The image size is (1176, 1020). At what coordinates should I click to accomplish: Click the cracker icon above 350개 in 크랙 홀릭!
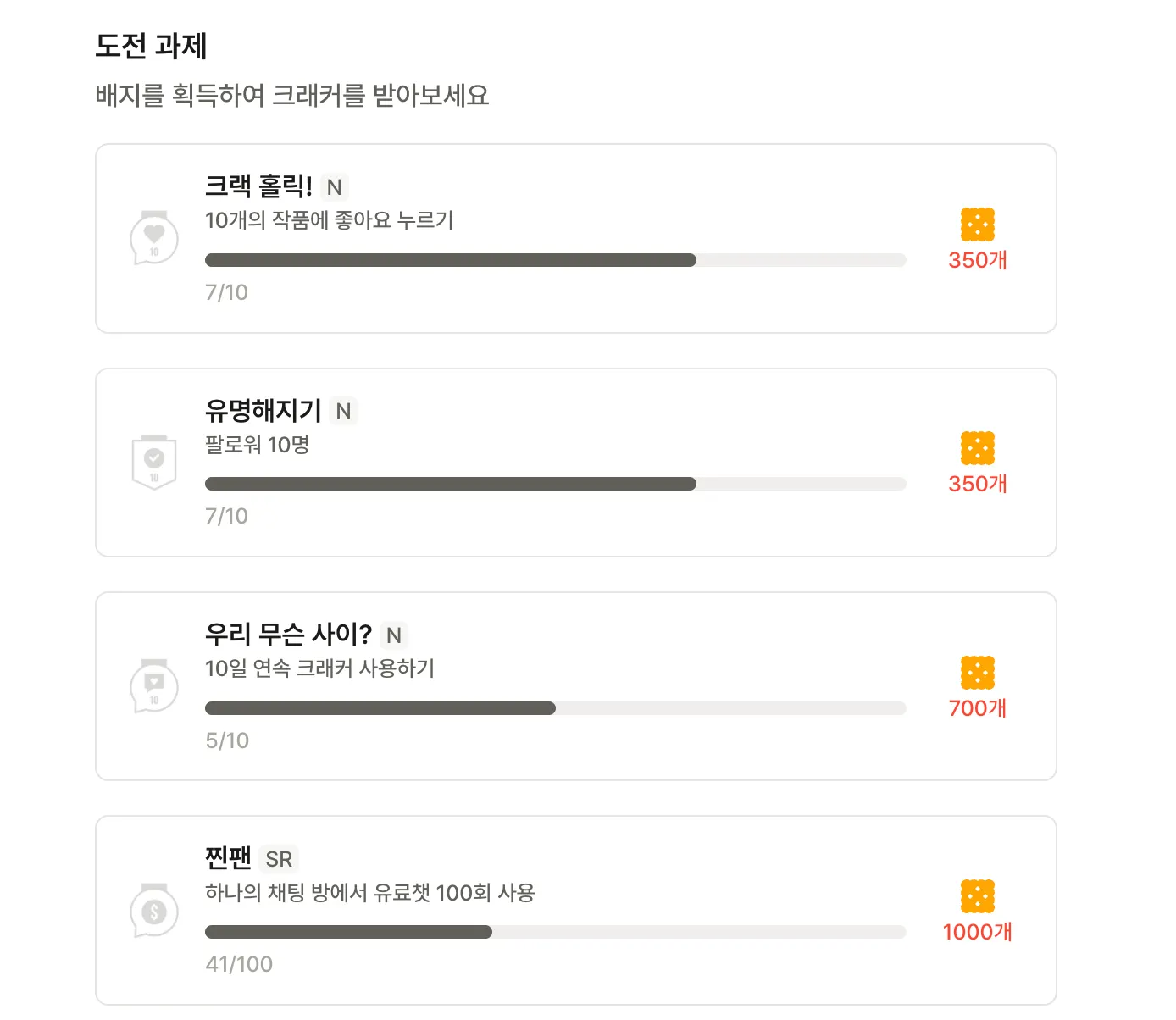977,225
